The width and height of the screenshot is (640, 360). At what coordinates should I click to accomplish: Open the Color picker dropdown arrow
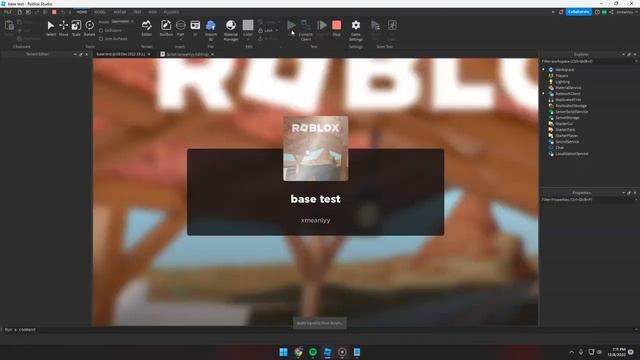click(x=248, y=40)
